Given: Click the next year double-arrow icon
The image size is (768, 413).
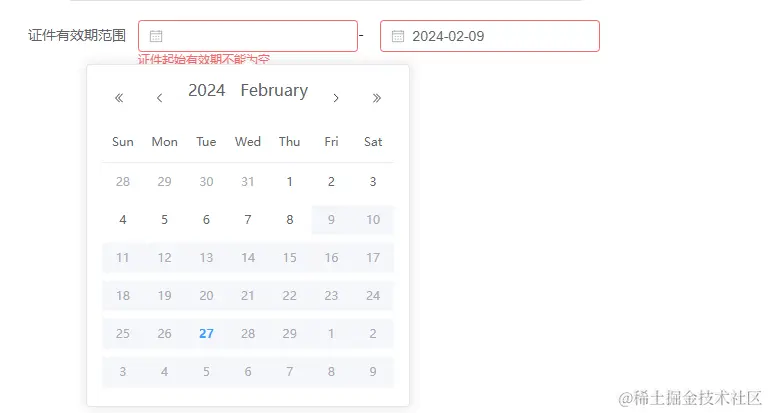Looking at the screenshot, I should click(377, 98).
